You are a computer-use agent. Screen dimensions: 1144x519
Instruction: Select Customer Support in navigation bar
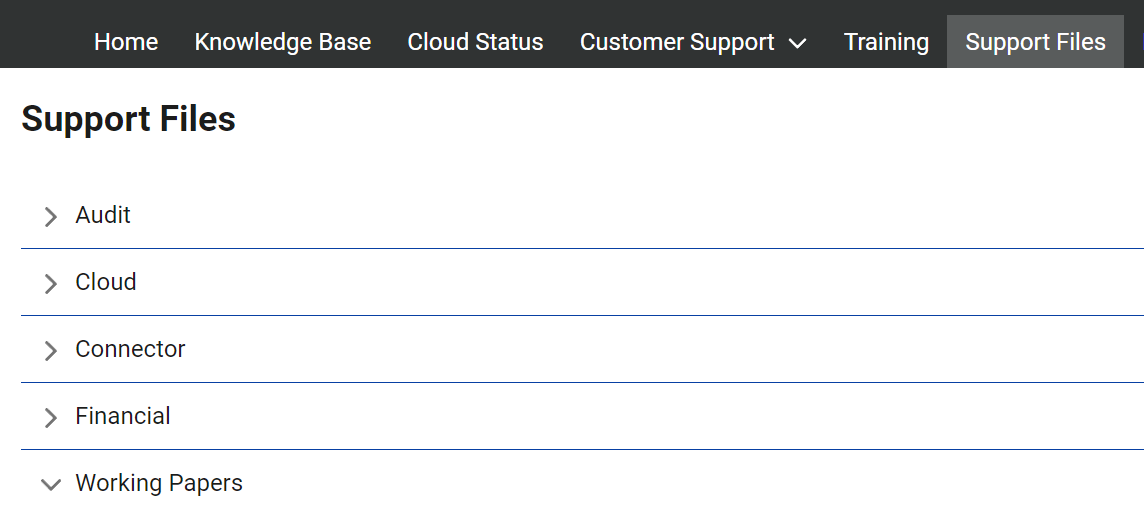[677, 42]
